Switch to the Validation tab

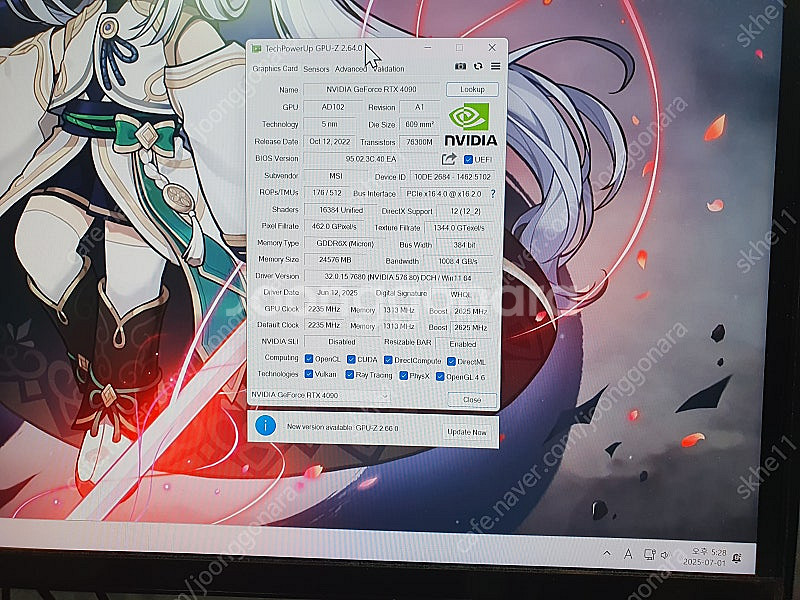click(x=389, y=69)
